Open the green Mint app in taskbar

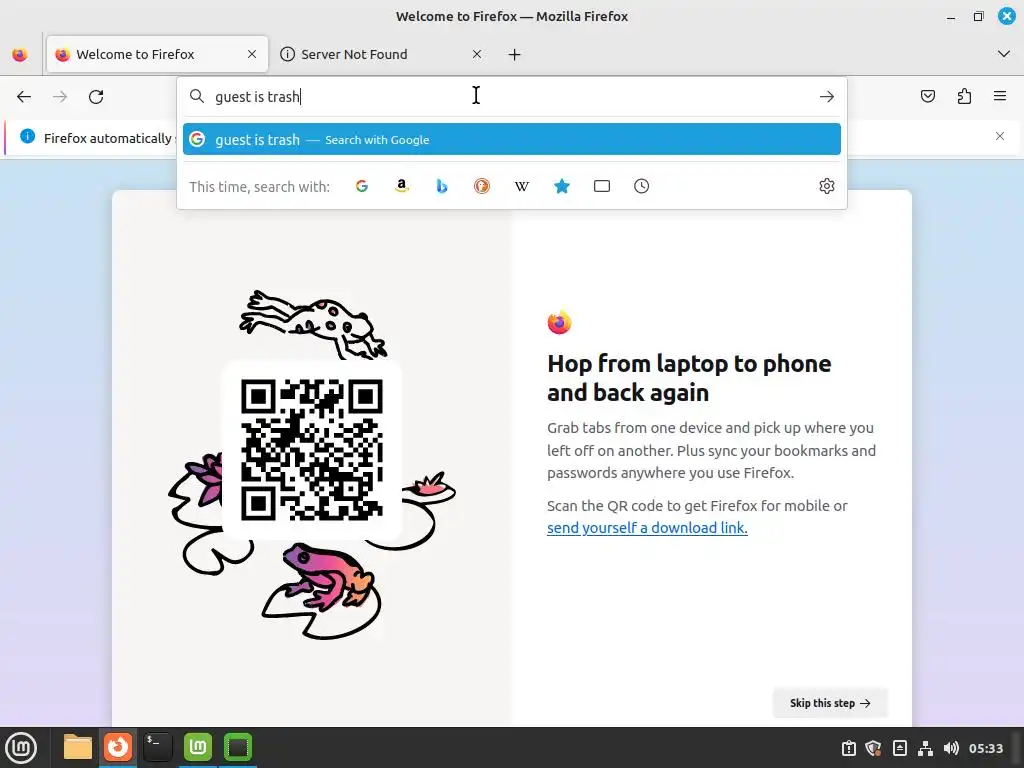coord(198,747)
